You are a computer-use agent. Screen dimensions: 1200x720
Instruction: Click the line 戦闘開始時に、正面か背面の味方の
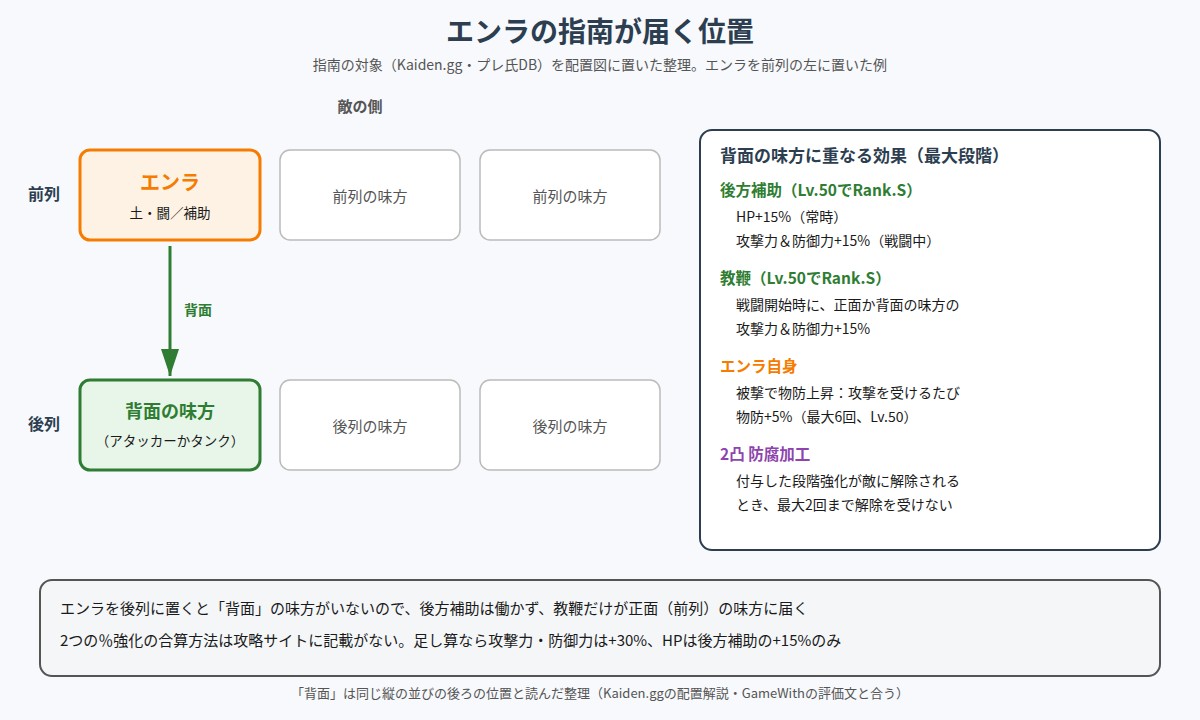coord(847,305)
